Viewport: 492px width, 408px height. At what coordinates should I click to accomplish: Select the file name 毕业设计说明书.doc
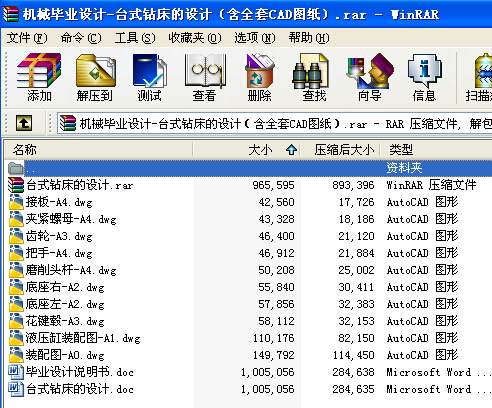80,372
